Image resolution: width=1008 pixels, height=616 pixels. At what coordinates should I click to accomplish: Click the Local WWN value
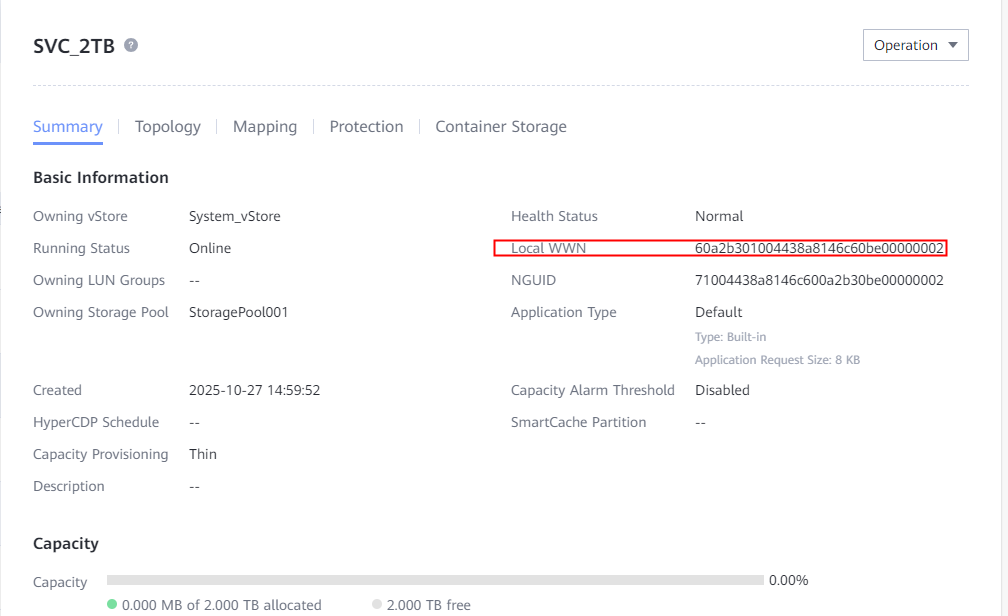(x=819, y=248)
